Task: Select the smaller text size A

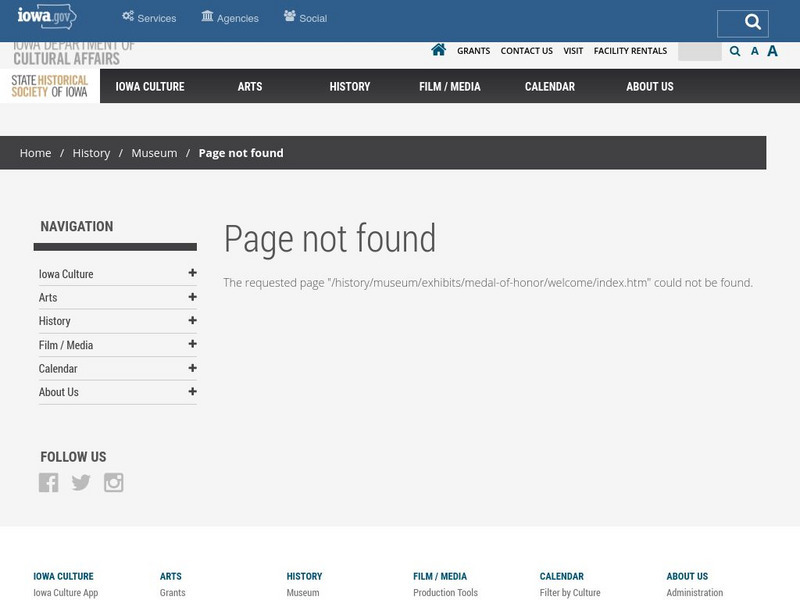Action: (755, 51)
